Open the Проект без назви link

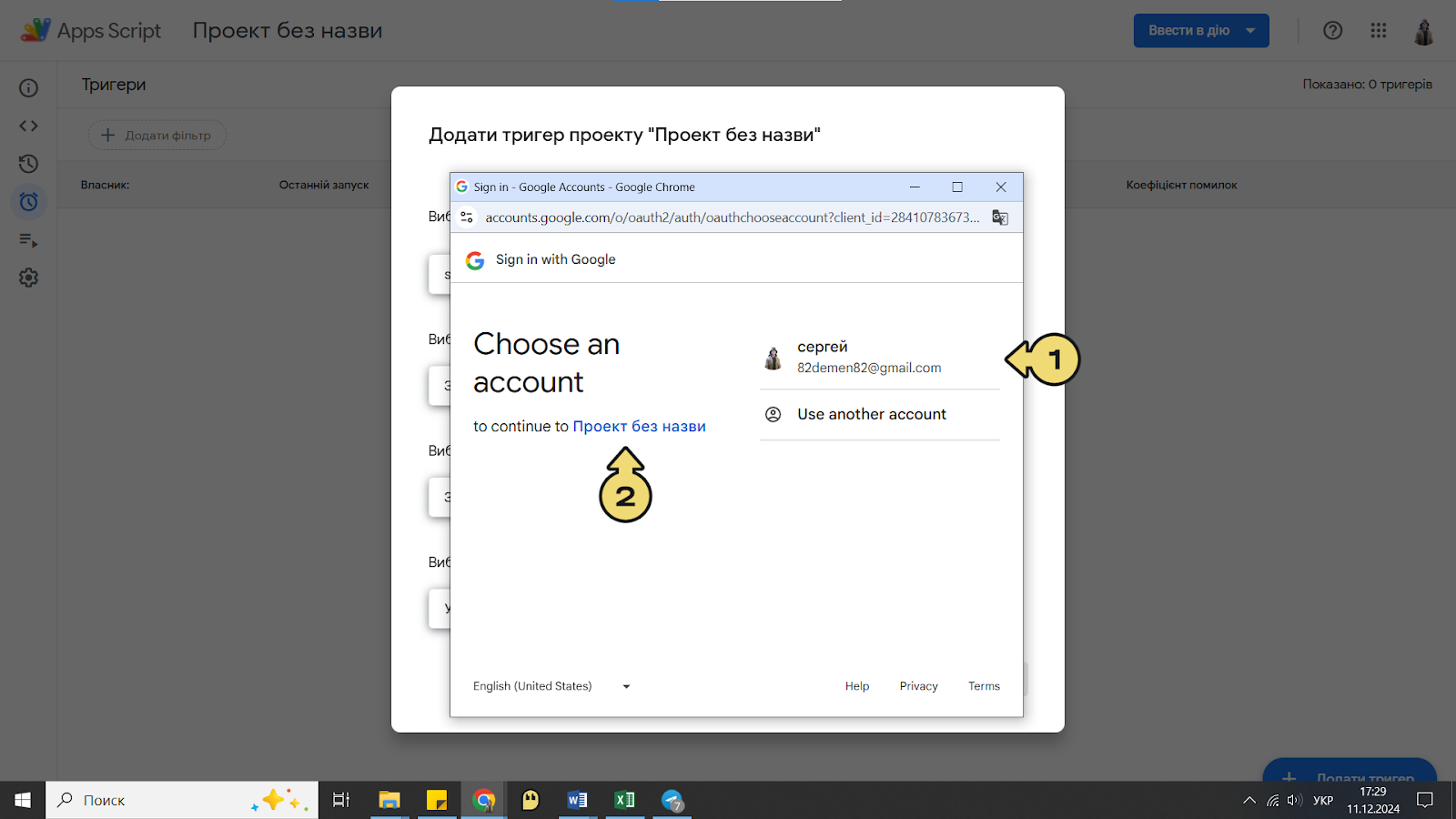point(639,427)
